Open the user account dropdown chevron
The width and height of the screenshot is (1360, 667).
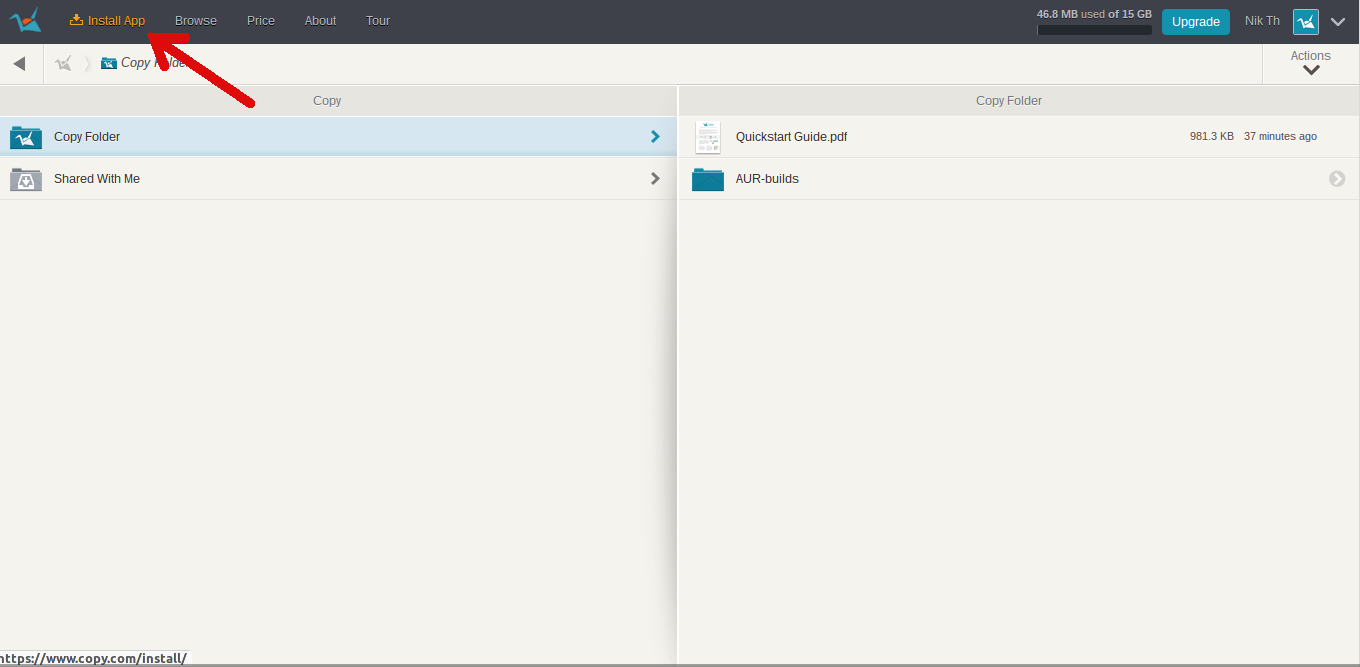[x=1338, y=22]
